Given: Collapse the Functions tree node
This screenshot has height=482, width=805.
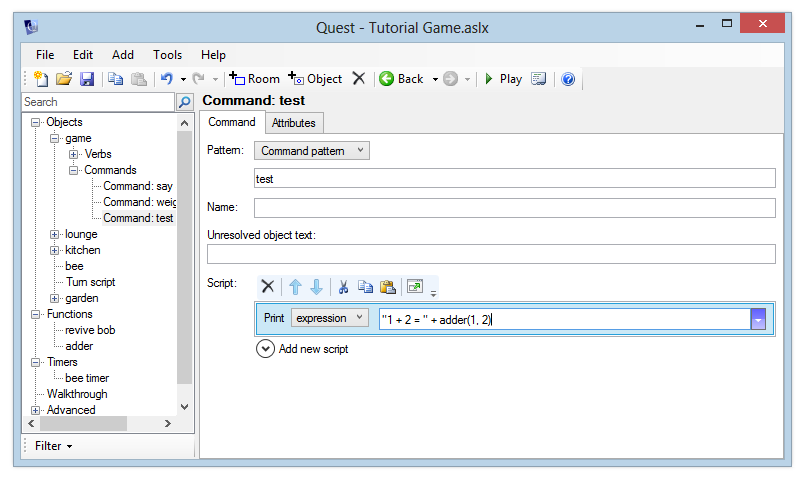Looking at the screenshot, I should (x=35, y=314).
